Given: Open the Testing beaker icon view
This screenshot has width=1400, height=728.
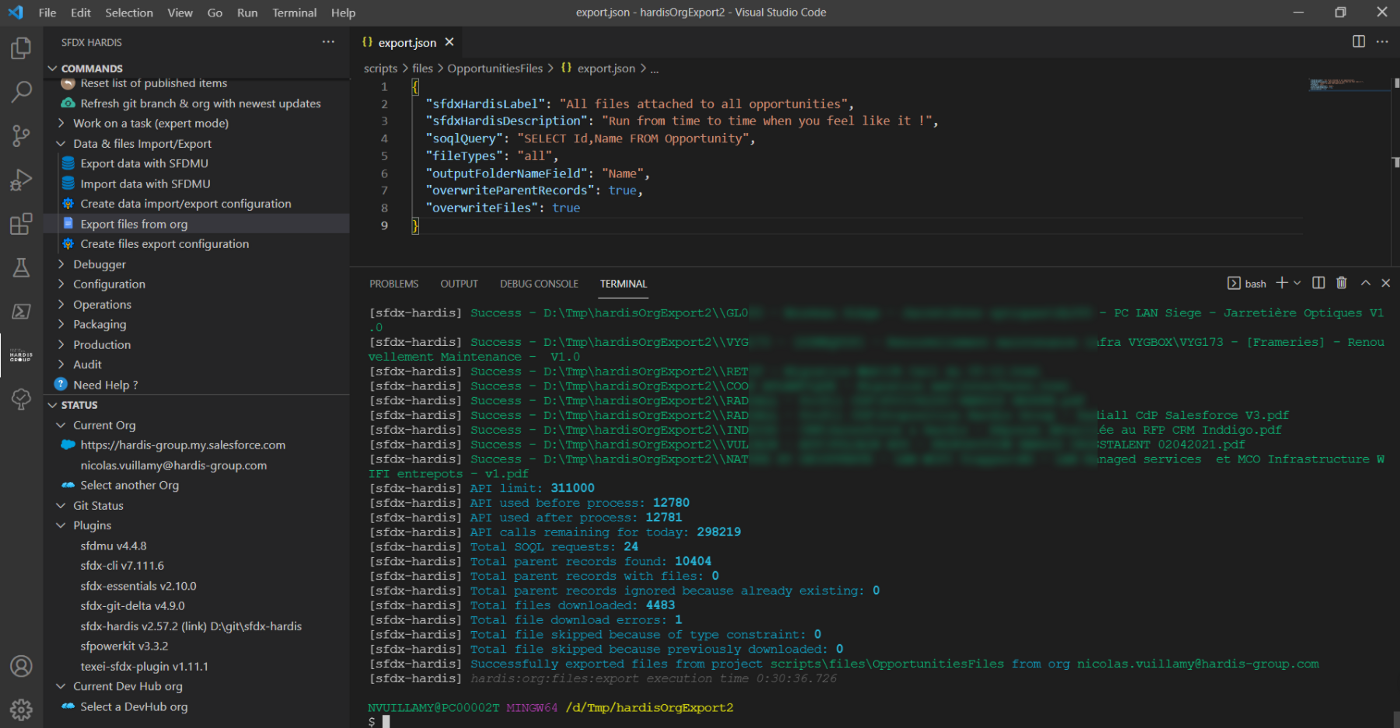Looking at the screenshot, I should (21, 268).
